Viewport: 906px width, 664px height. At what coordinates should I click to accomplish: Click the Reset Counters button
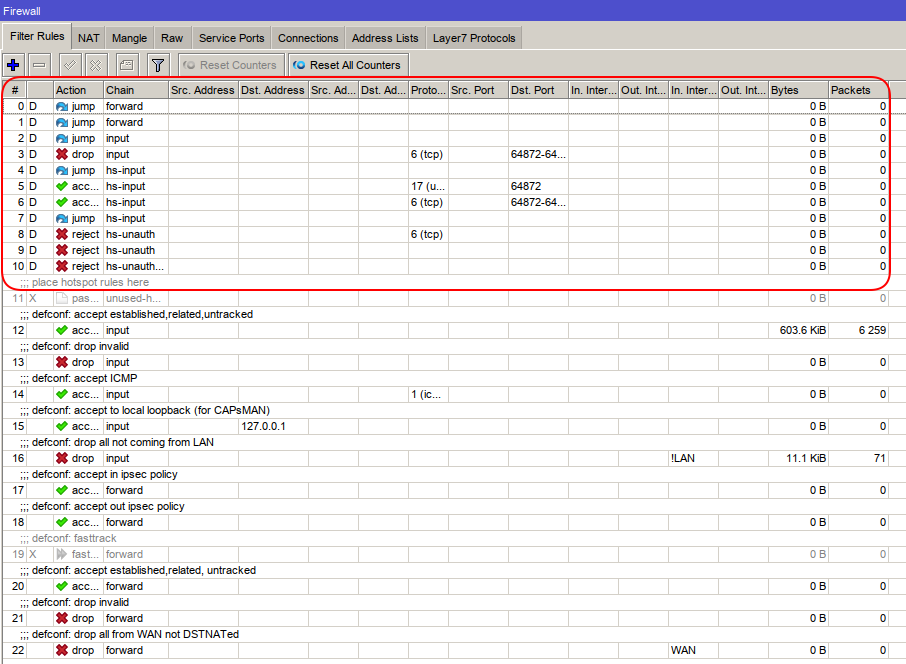coord(232,65)
